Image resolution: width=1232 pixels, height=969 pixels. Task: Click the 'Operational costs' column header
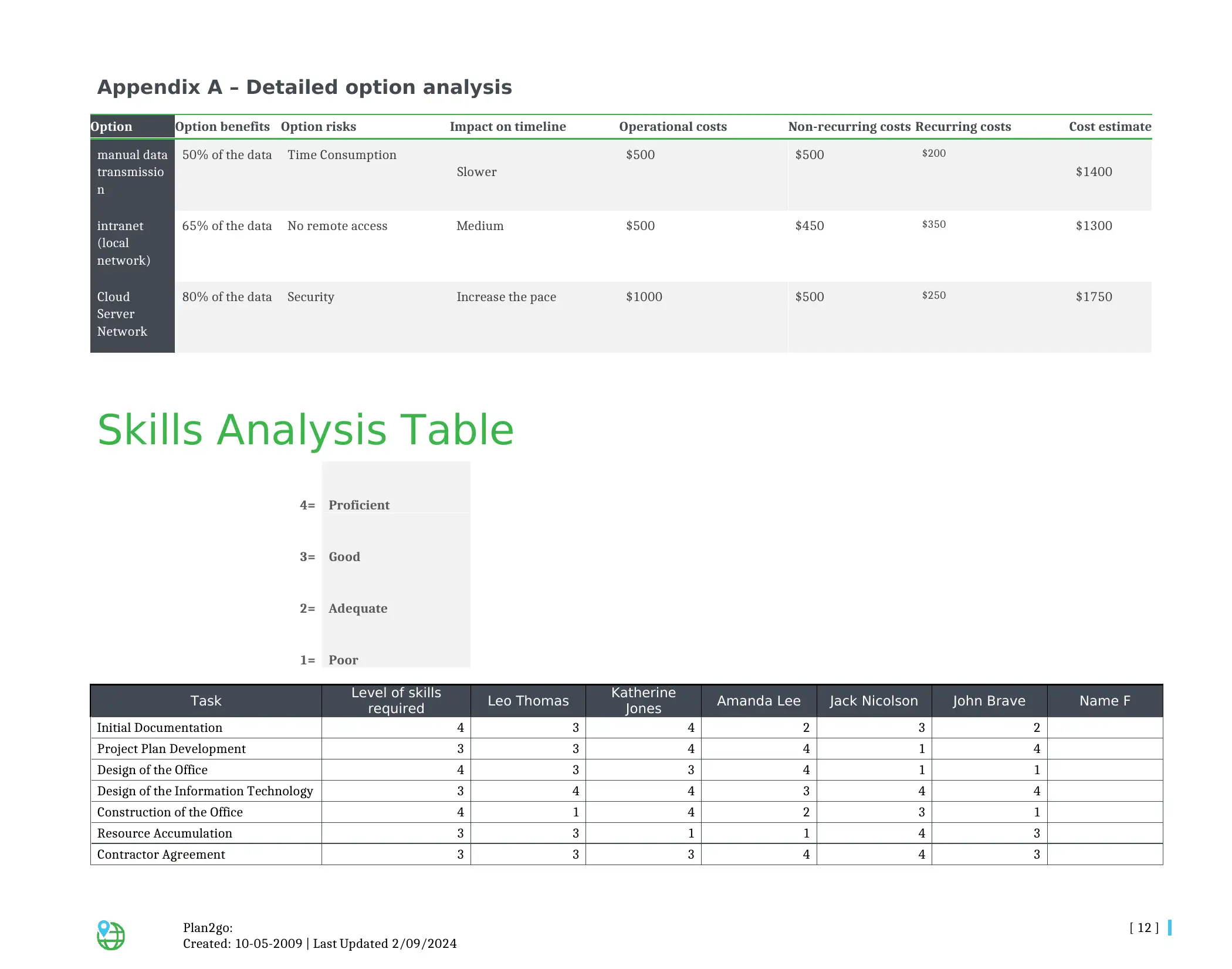[673, 127]
